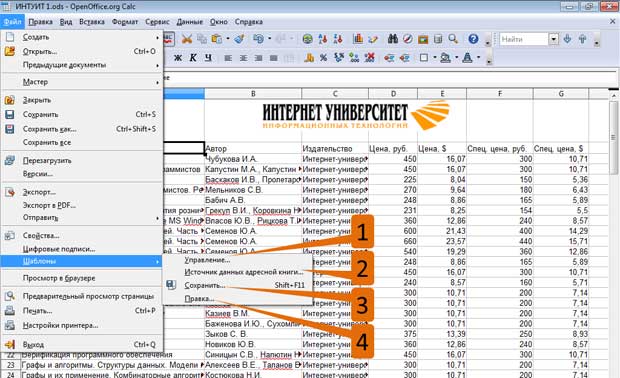Open the Окно menu
Viewport: 620px width, 378px height.
click(x=219, y=22)
